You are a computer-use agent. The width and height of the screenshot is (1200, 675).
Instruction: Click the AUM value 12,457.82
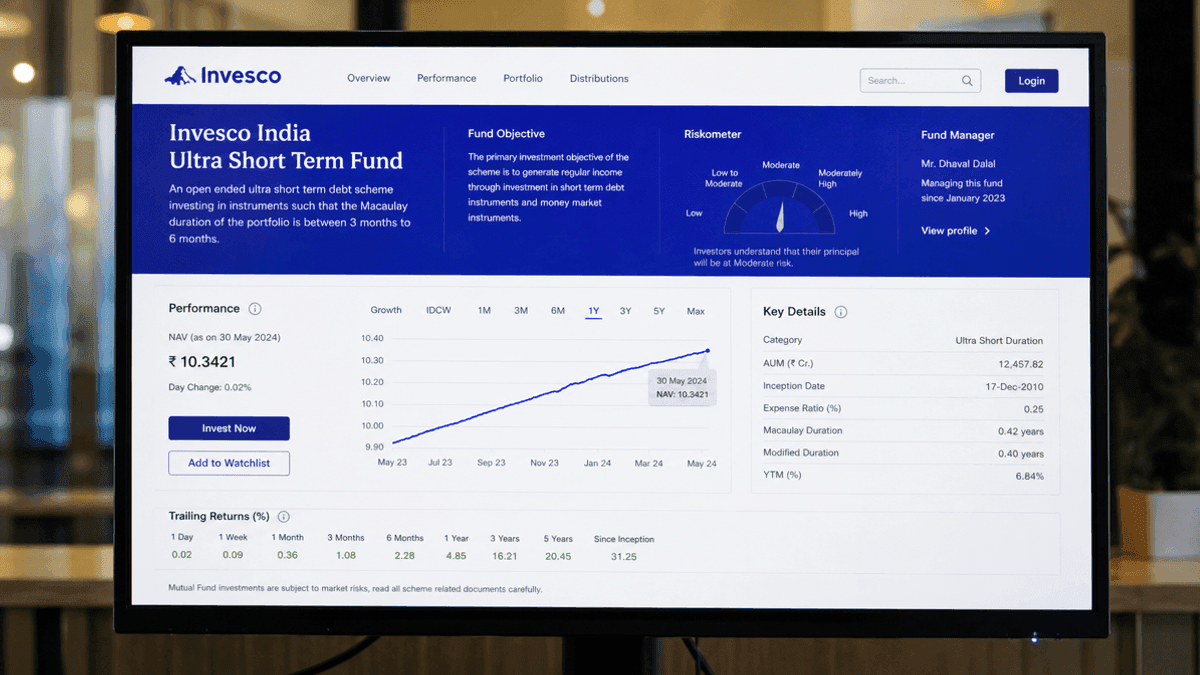[x=1021, y=365]
